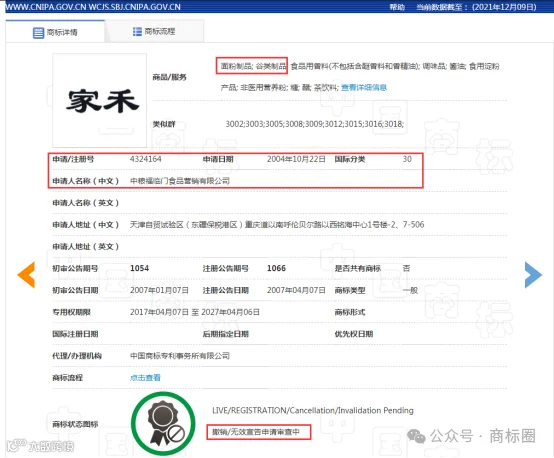Select registration number 4324164

coord(146,159)
